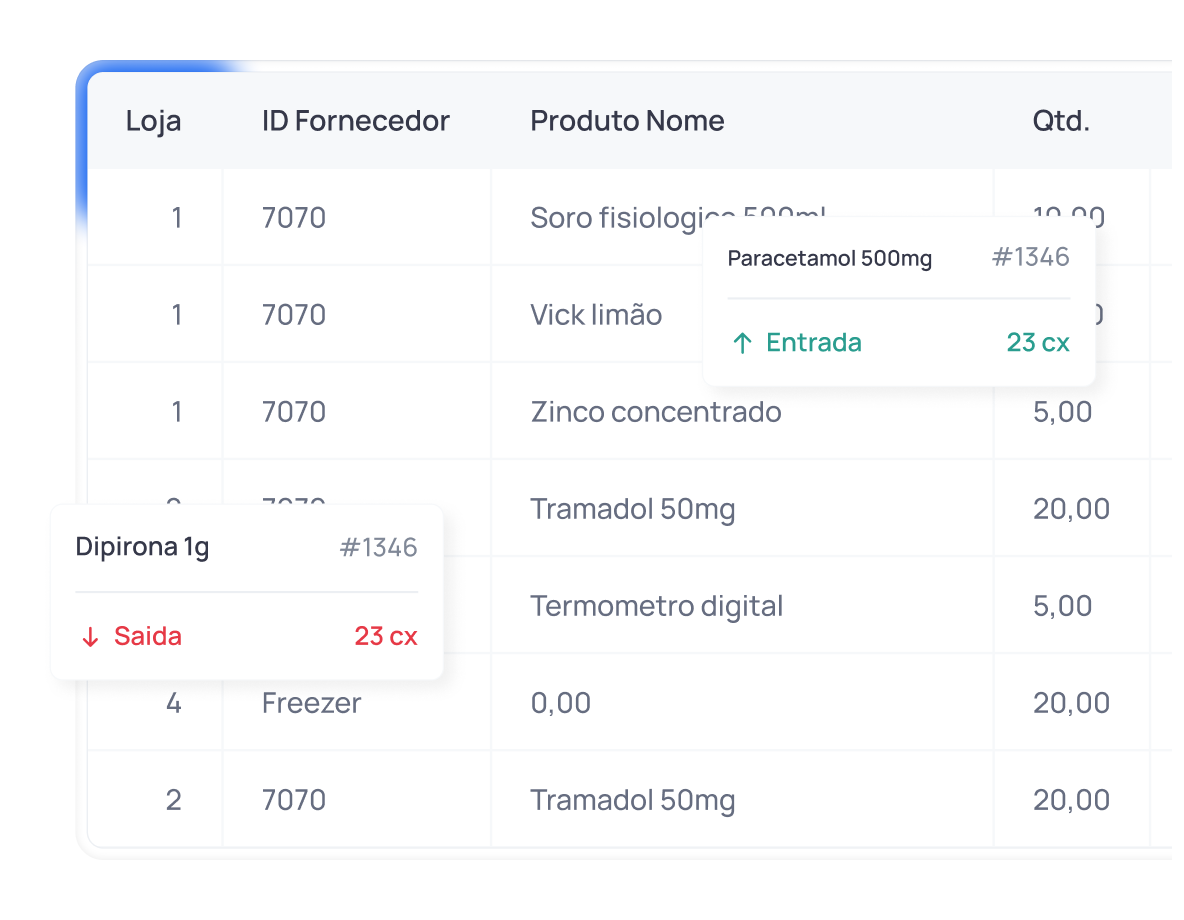The height and width of the screenshot is (920, 1184).
Task: Sort by the Loja column header
Action: point(153,121)
